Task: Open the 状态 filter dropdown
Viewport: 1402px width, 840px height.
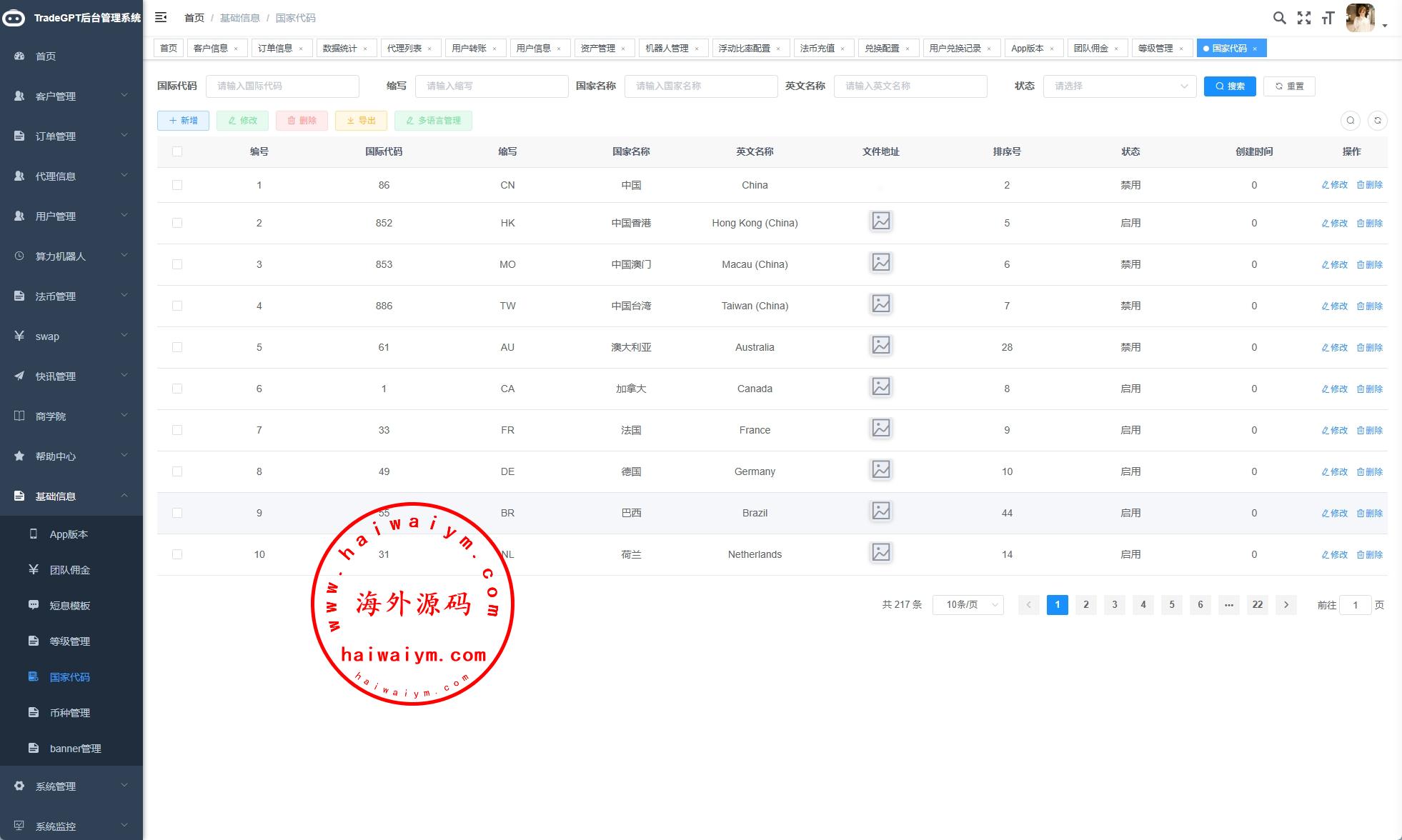Action: click(1119, 86)
